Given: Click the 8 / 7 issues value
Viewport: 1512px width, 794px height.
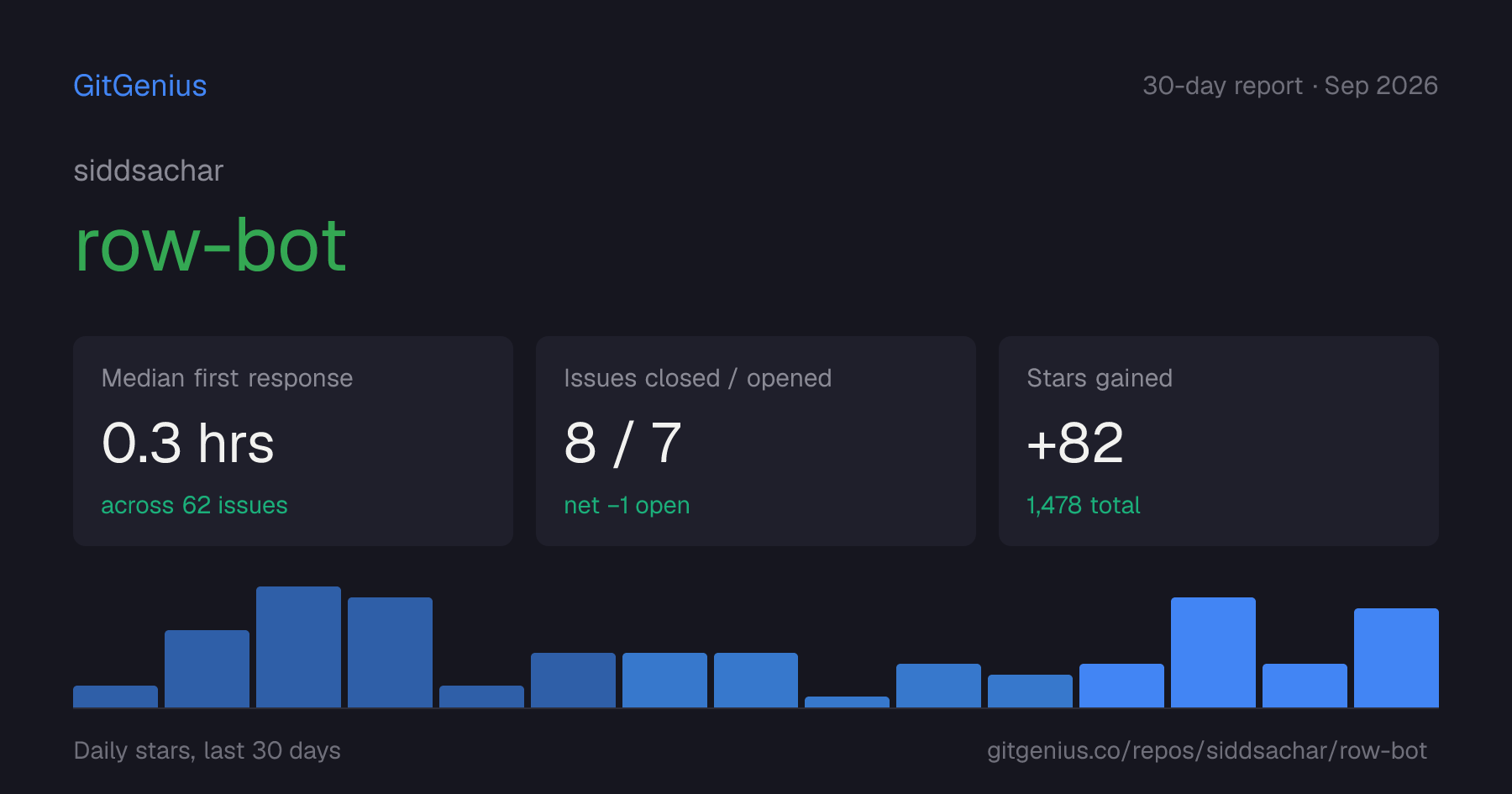Looking at the screenshot, I should coord(623,443).
